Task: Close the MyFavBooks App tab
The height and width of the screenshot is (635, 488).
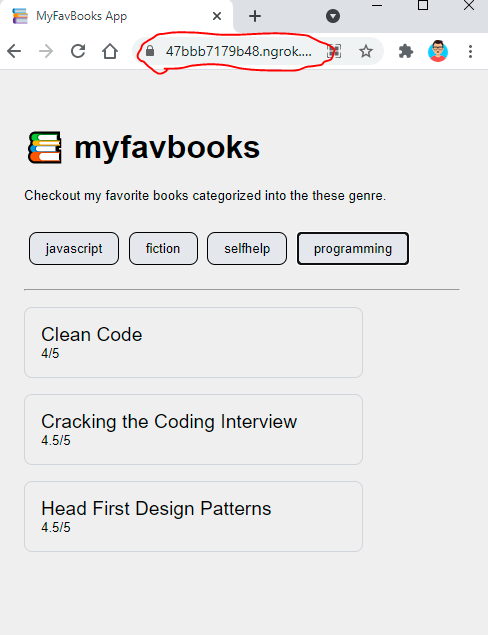Action: tap(217, 16)
